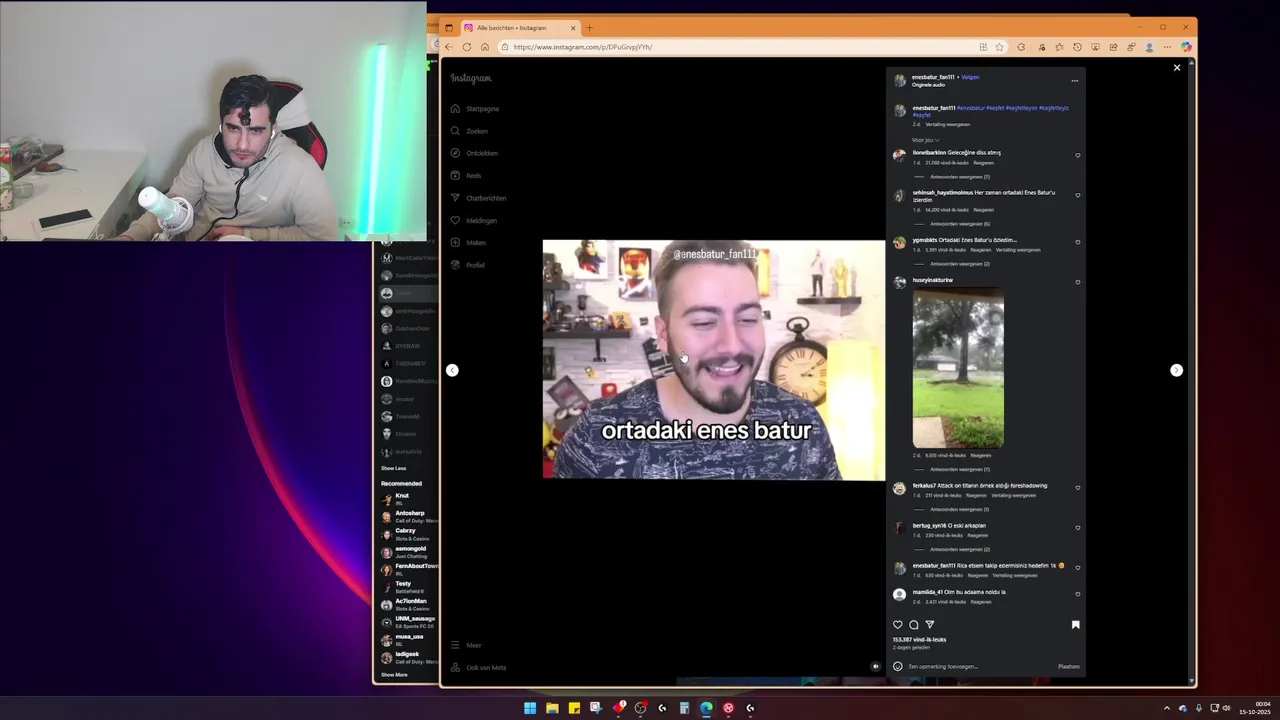Open Startpagina in Instagram sidebar

pos(475,109)
